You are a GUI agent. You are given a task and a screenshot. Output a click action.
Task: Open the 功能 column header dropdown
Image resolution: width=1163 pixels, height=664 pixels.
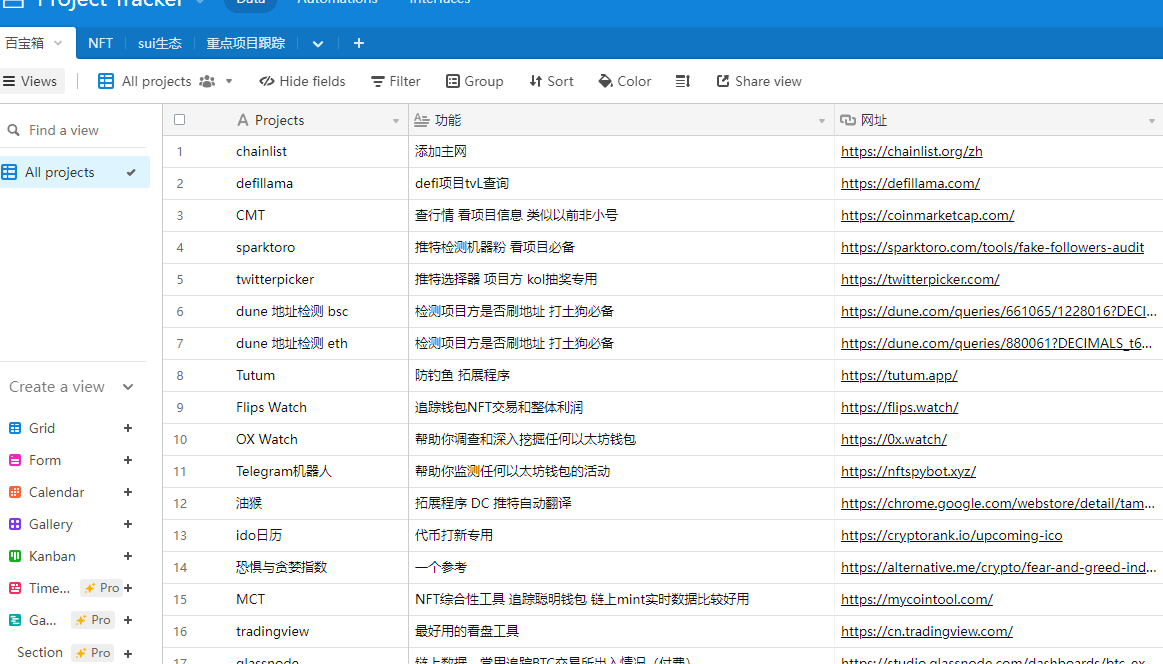click(x=821, y=121)
